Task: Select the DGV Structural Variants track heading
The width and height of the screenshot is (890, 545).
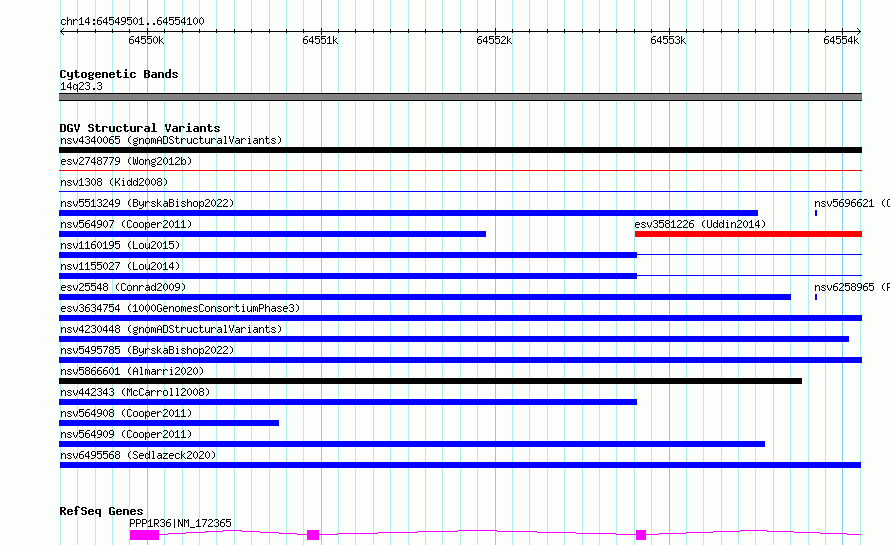Action: pos(140,128)
